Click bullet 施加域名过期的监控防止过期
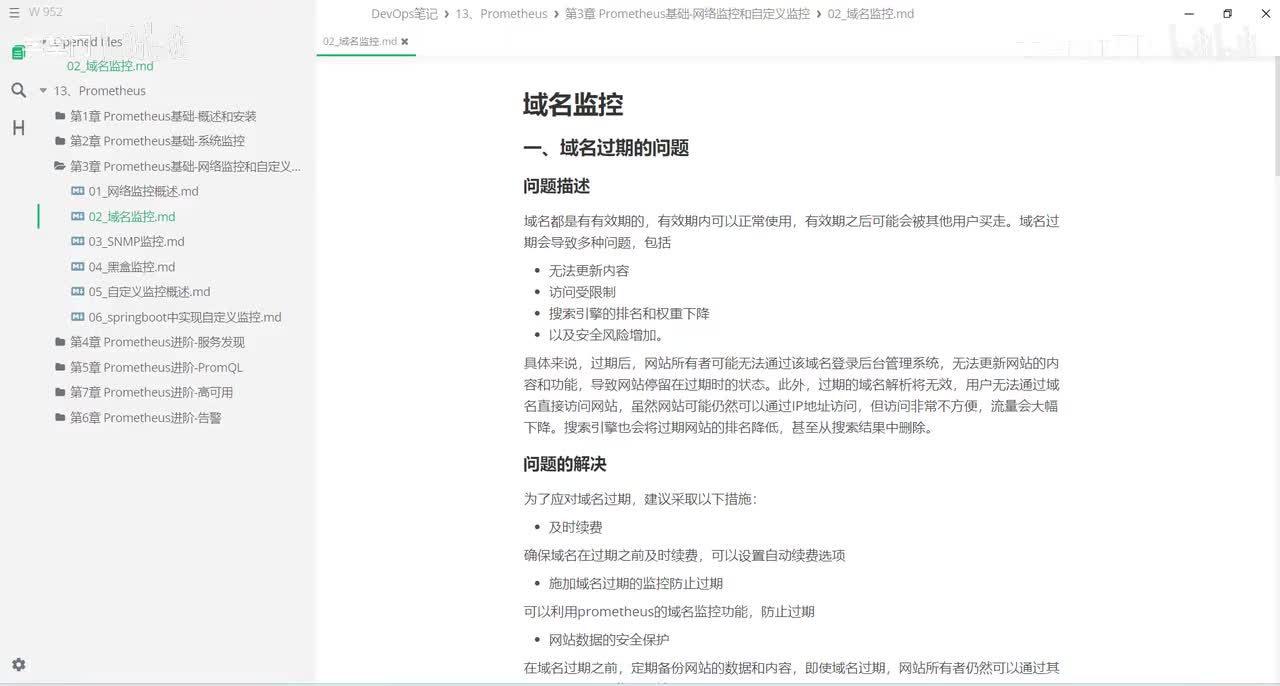This screenshot has width=1280, height=686. 636,583
